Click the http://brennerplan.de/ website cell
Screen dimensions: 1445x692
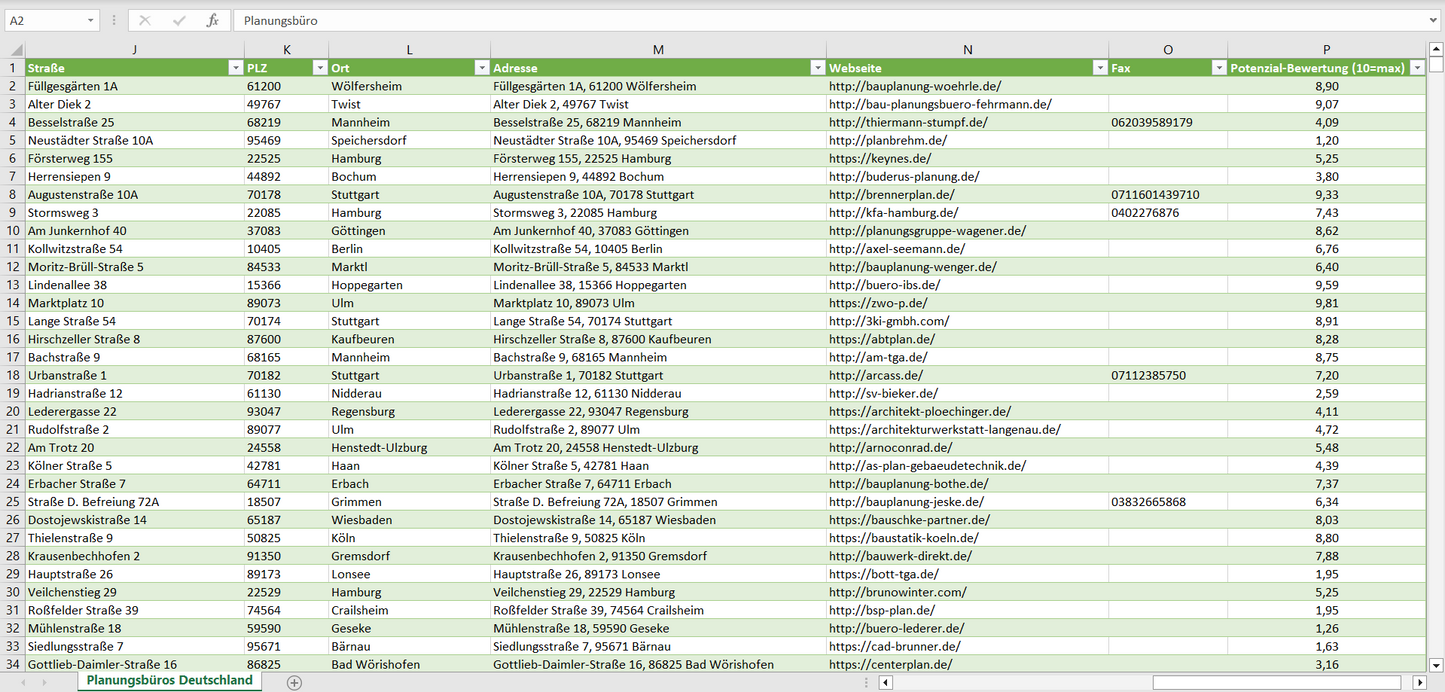pyautogui.click(x=891, y=195)
